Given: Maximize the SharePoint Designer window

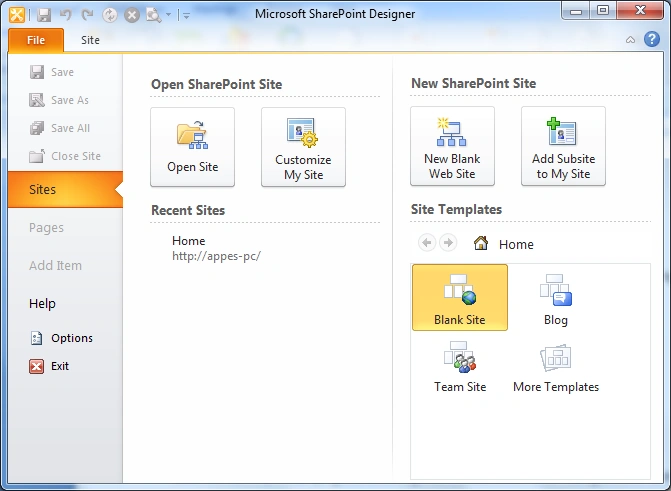Looking at the screenshot, I should coord(603,10).
